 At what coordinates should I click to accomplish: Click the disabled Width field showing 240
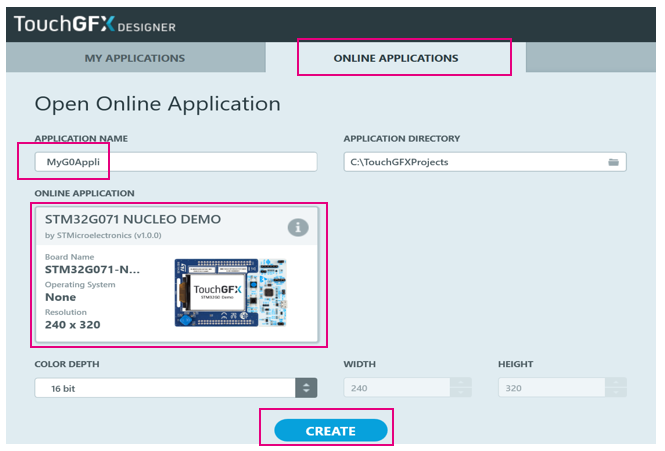tap(397, 388)
